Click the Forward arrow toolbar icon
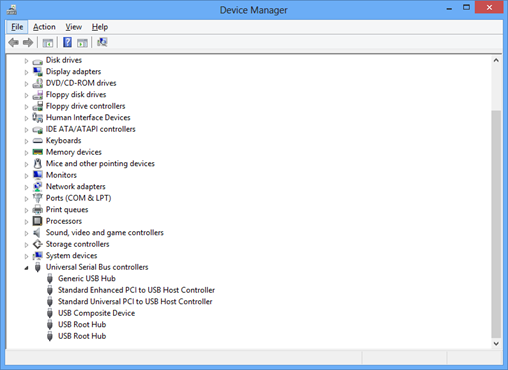 click(28, 42)
